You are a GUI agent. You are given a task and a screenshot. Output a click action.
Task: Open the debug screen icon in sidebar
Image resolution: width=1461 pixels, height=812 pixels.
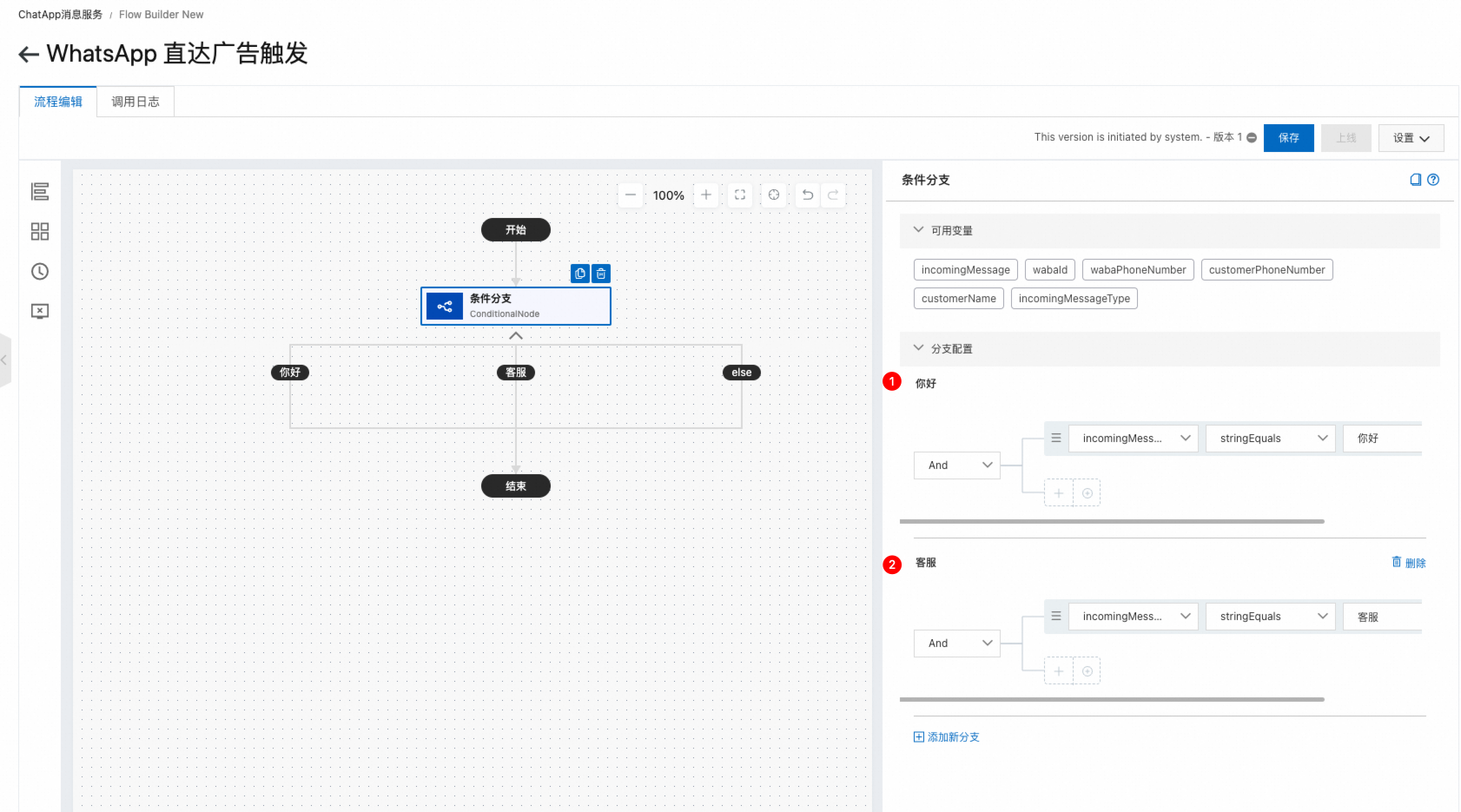tap(40, 311)
